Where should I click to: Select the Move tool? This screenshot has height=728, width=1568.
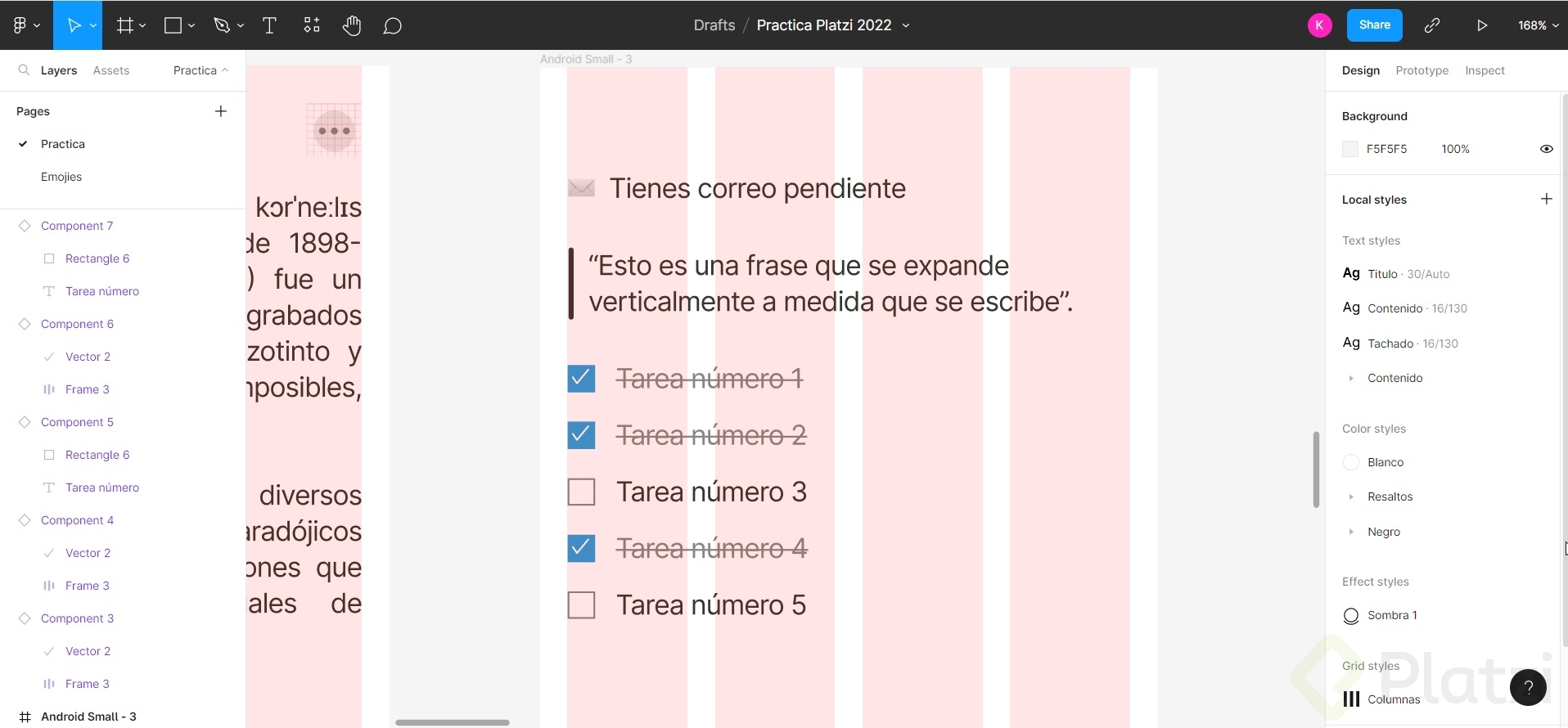[74, 25]
